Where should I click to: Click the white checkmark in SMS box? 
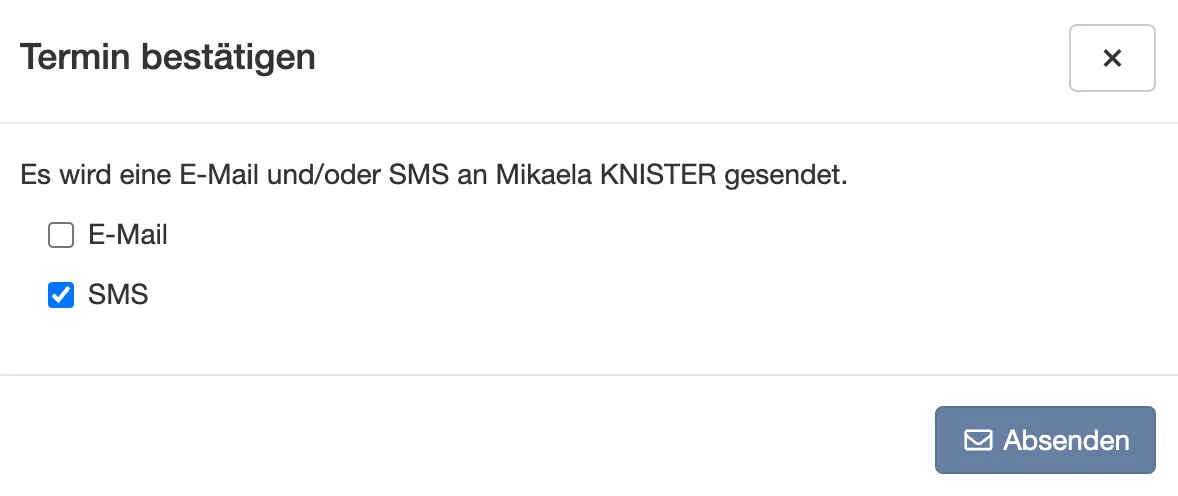[61, 295]
